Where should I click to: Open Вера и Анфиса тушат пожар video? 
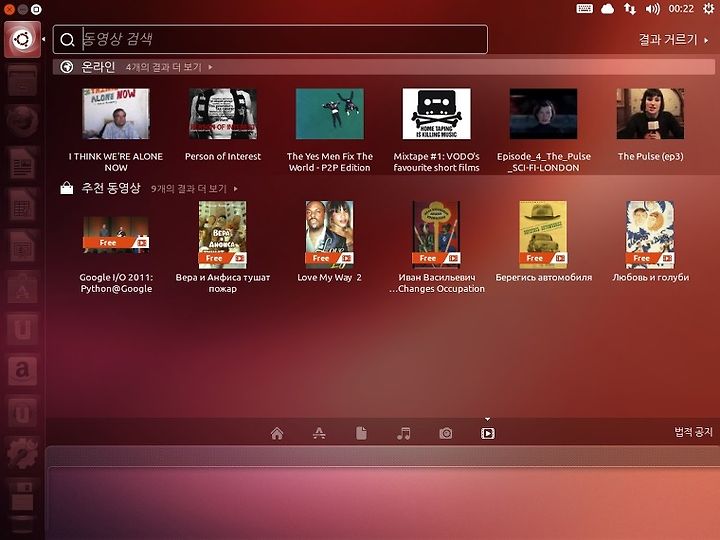point(223,248)
